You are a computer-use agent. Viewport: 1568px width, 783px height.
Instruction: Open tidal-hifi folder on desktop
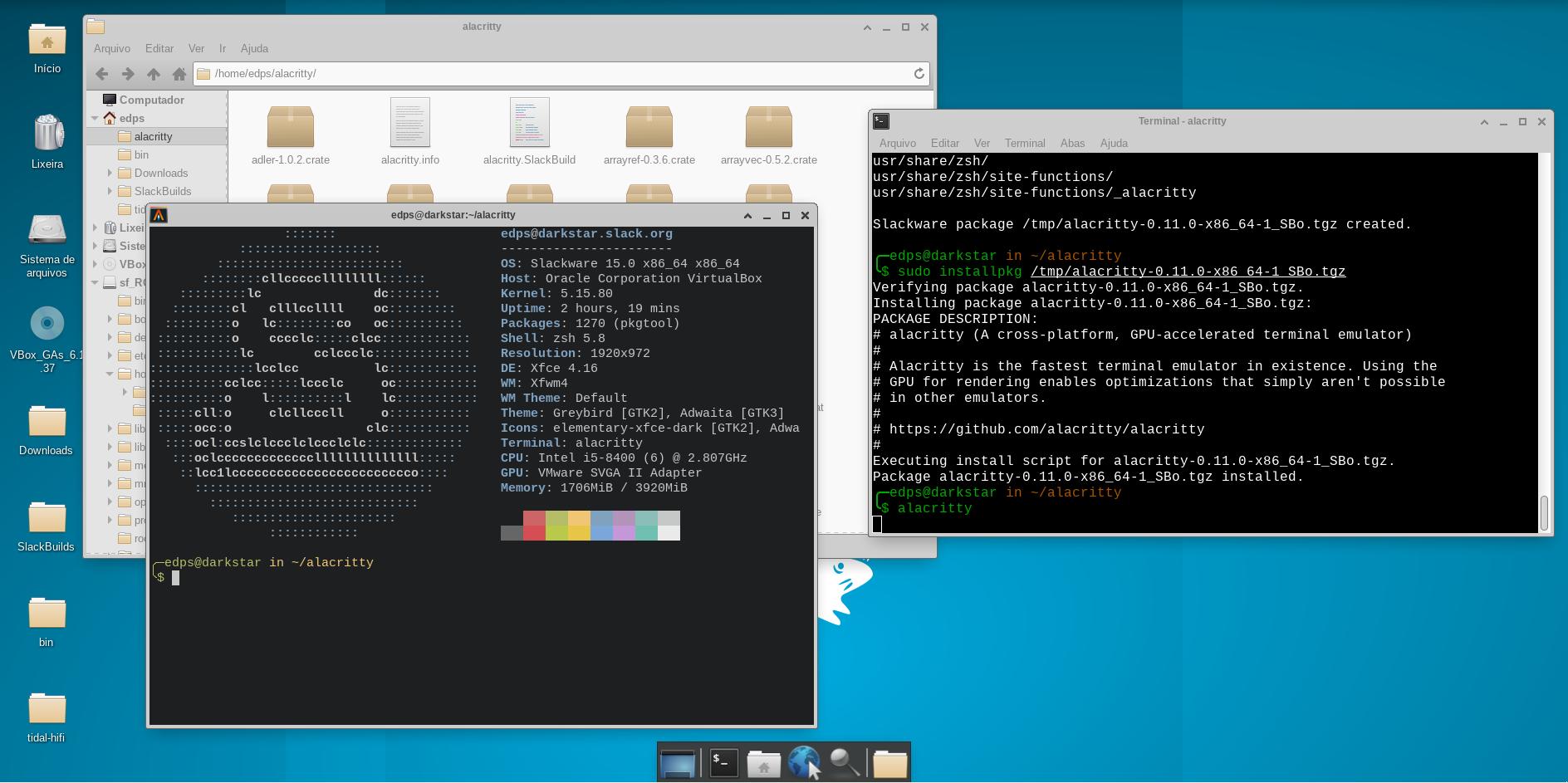click(x=47, y=717)
